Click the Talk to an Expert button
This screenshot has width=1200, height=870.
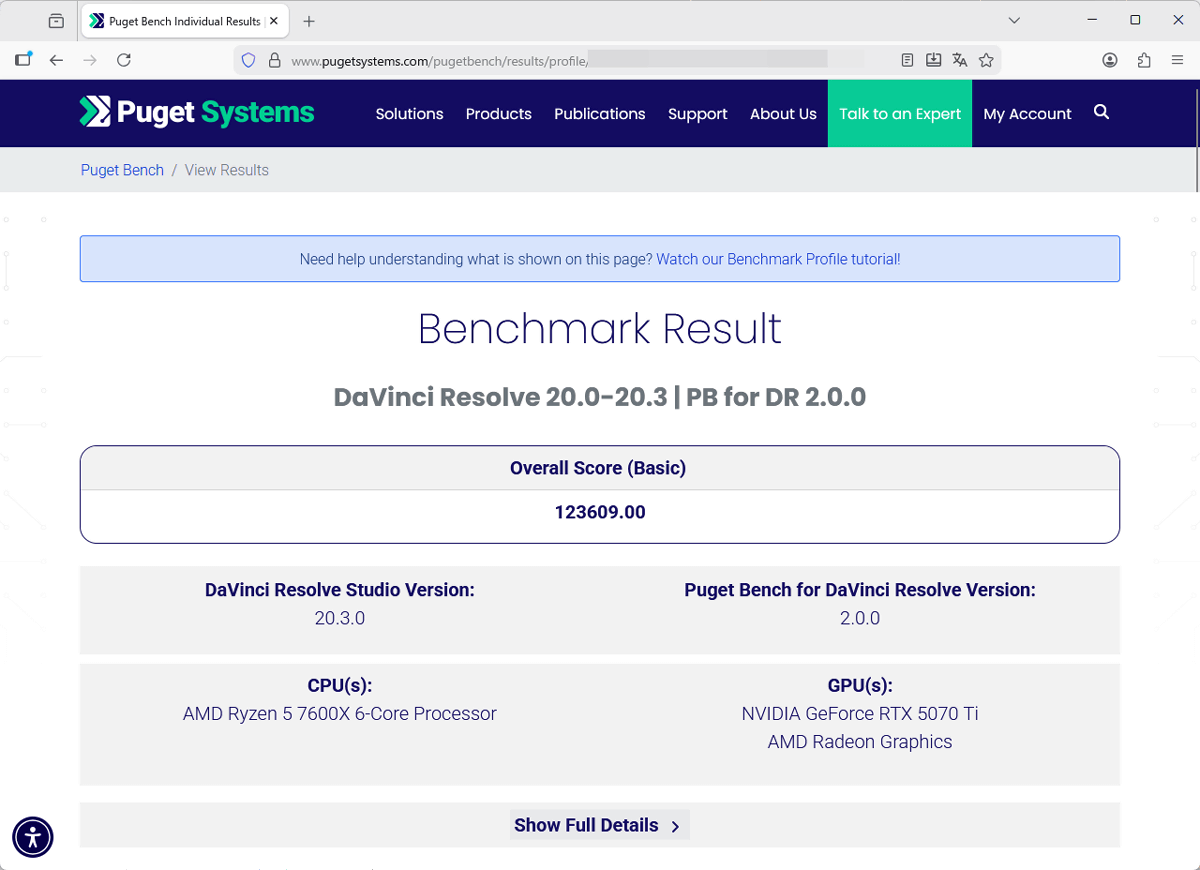(x=899, y=114)
